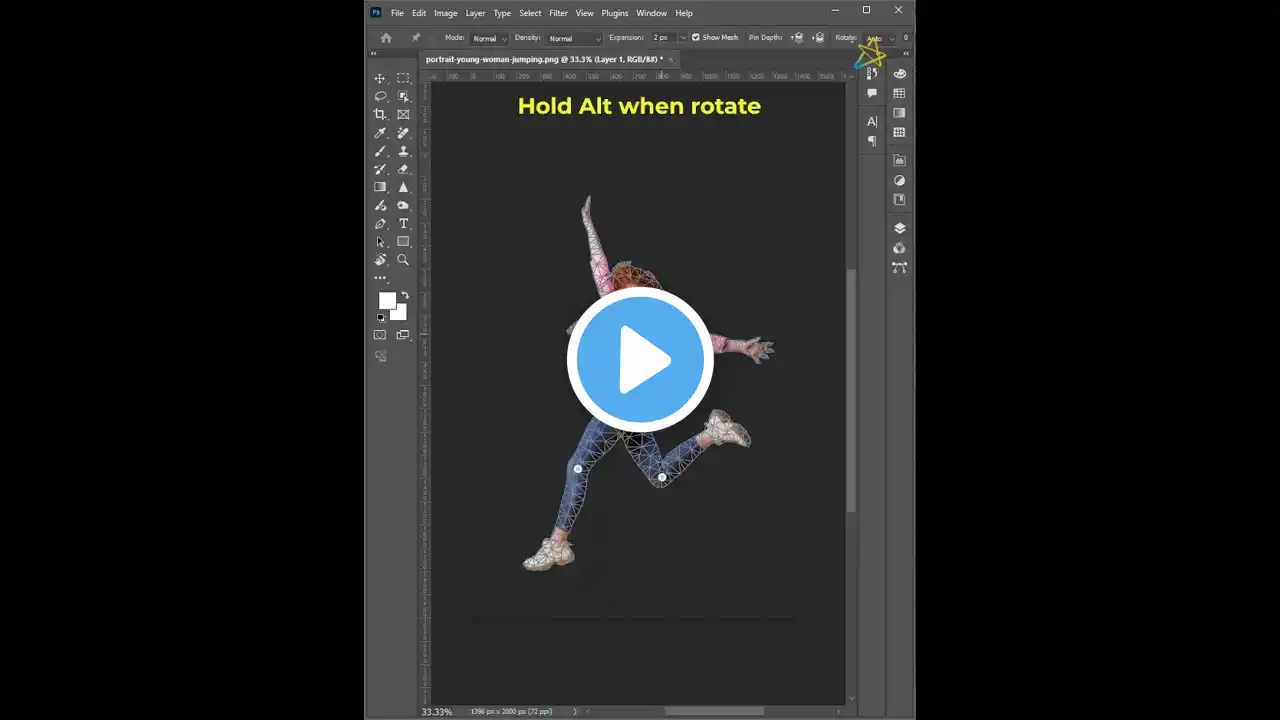
Task: Expand the Expansion value dropdown
Action: tap(682, 38)
